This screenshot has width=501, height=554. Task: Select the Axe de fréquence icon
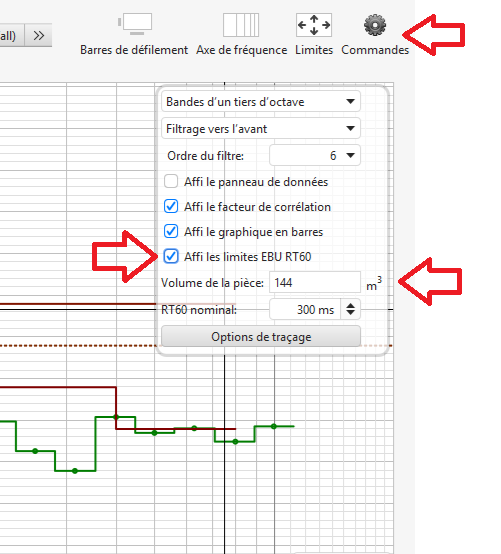[x=241, y=25]
